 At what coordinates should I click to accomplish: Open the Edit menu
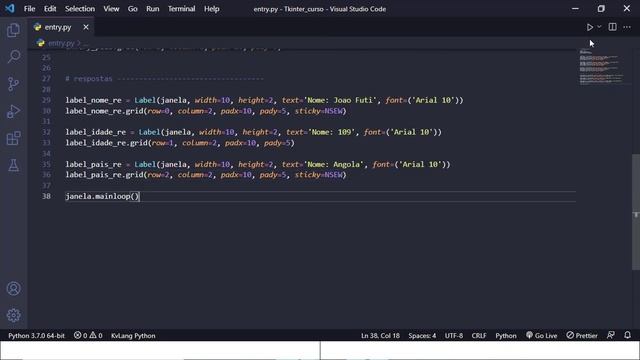pos(50,9)
